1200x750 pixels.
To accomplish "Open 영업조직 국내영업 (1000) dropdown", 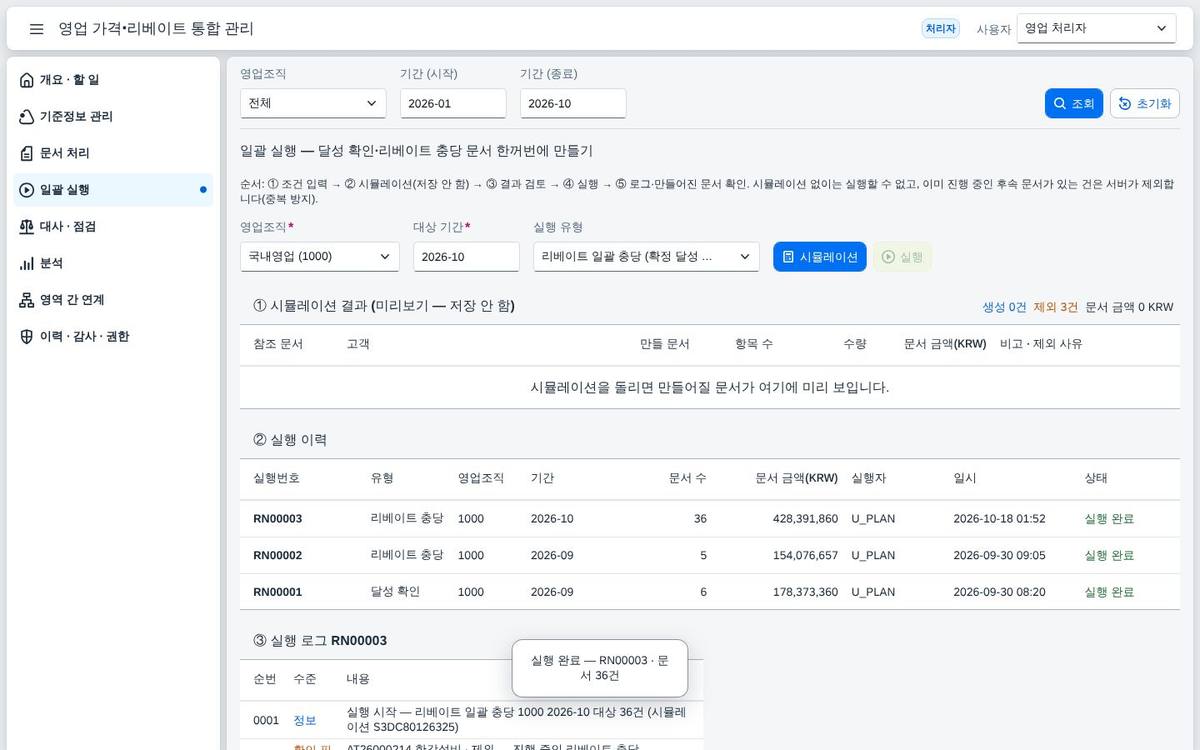I will (320, 257).
